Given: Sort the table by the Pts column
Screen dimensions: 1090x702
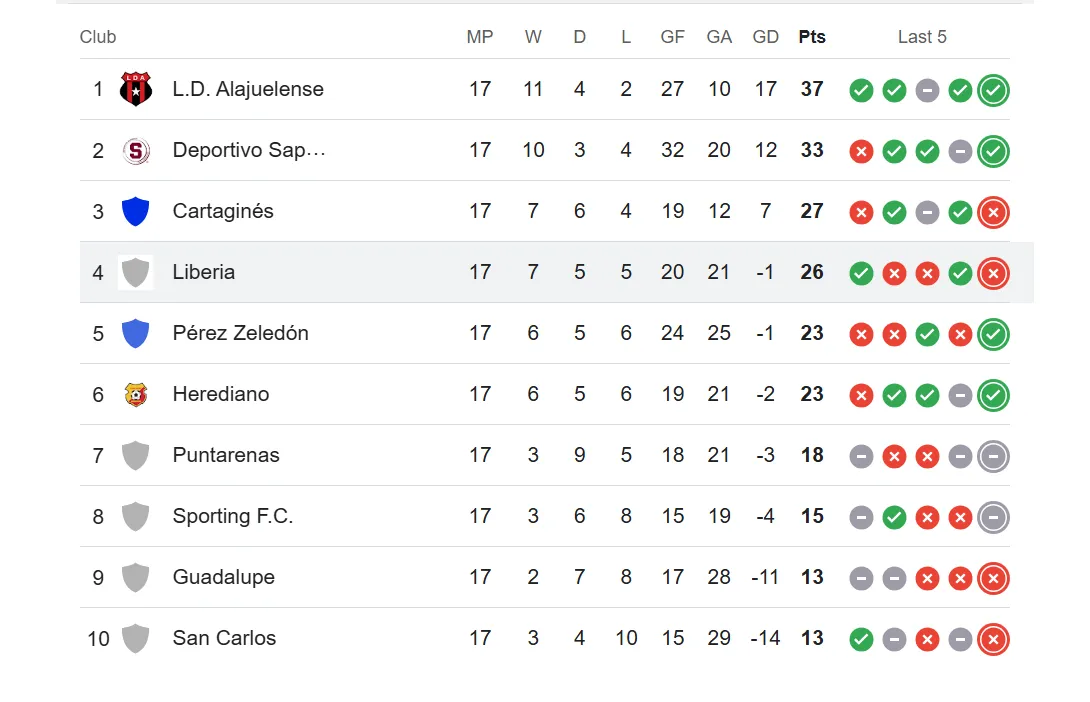Looking at the screenshot, I should (x=812, y=36).
